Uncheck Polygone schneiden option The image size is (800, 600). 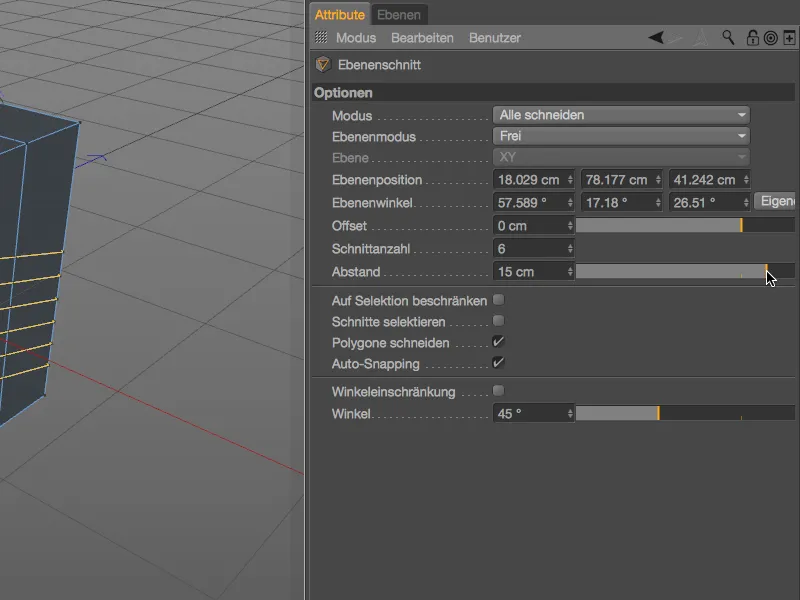pos(498,342)
